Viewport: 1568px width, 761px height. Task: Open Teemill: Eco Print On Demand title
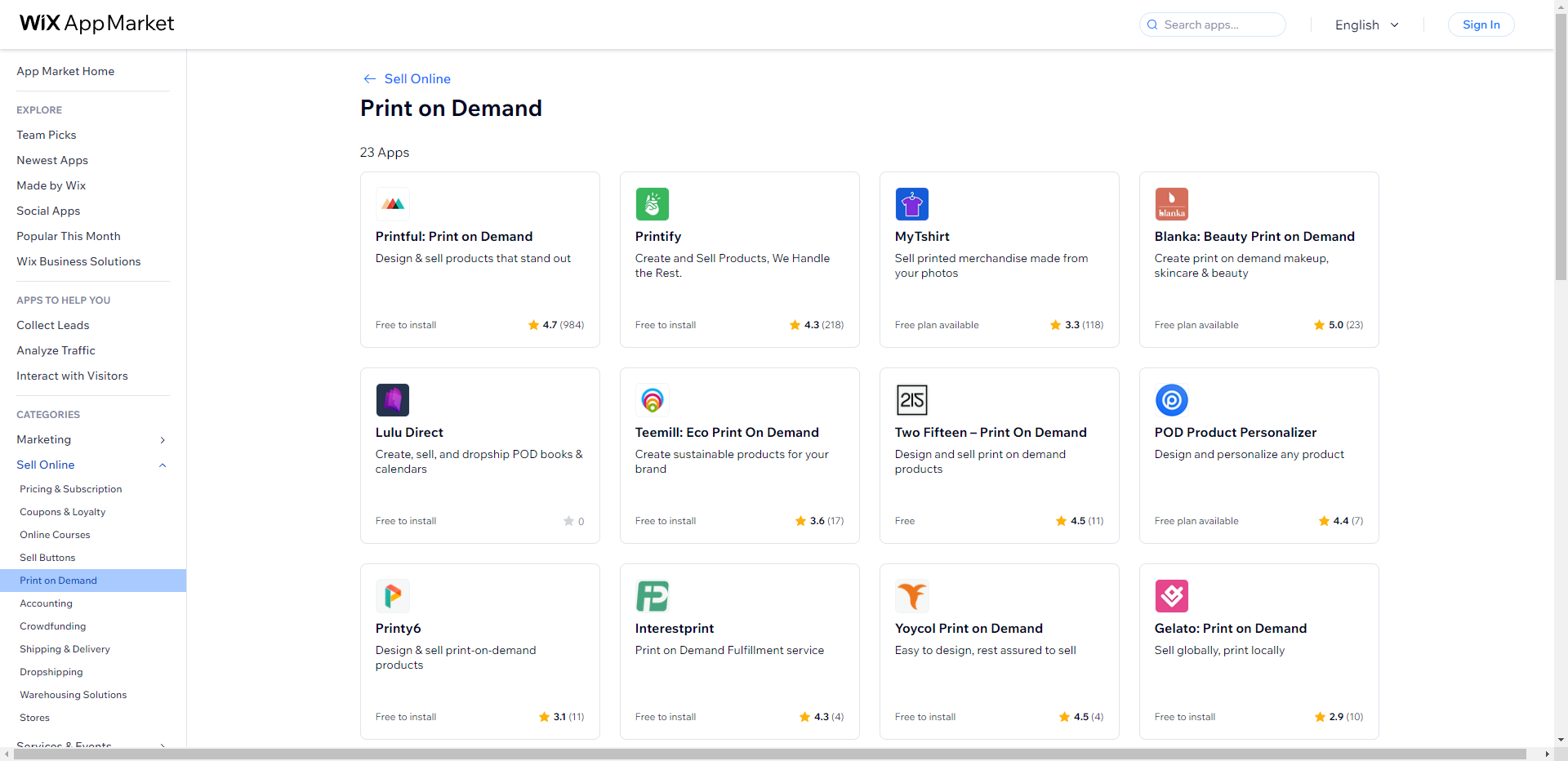pyautogui.click(x=727, y=433)
